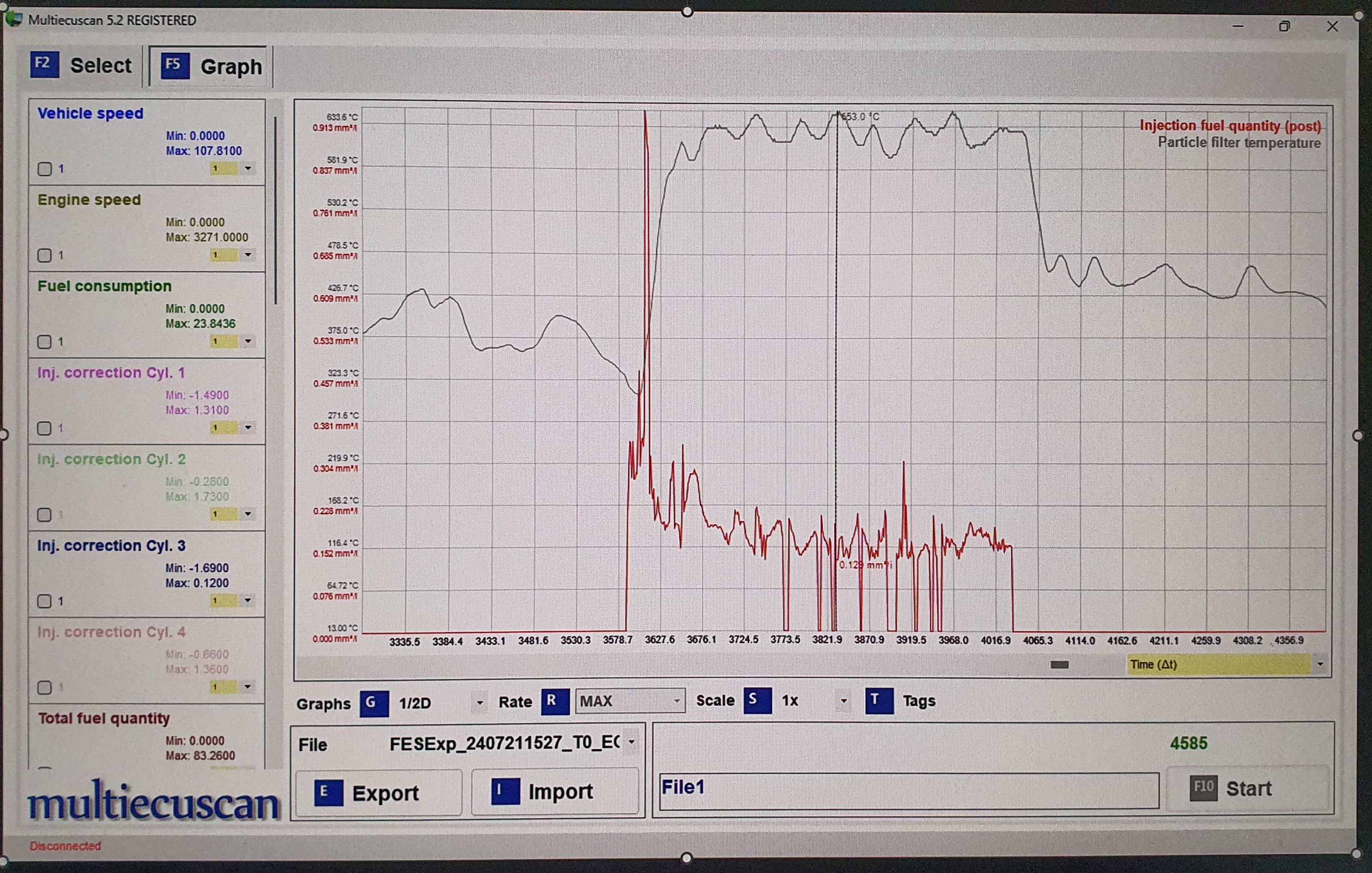1372x873 pixels.
Task: Check Inj. correction Cyl. 1 checkbox
Action: click(44, 428)
